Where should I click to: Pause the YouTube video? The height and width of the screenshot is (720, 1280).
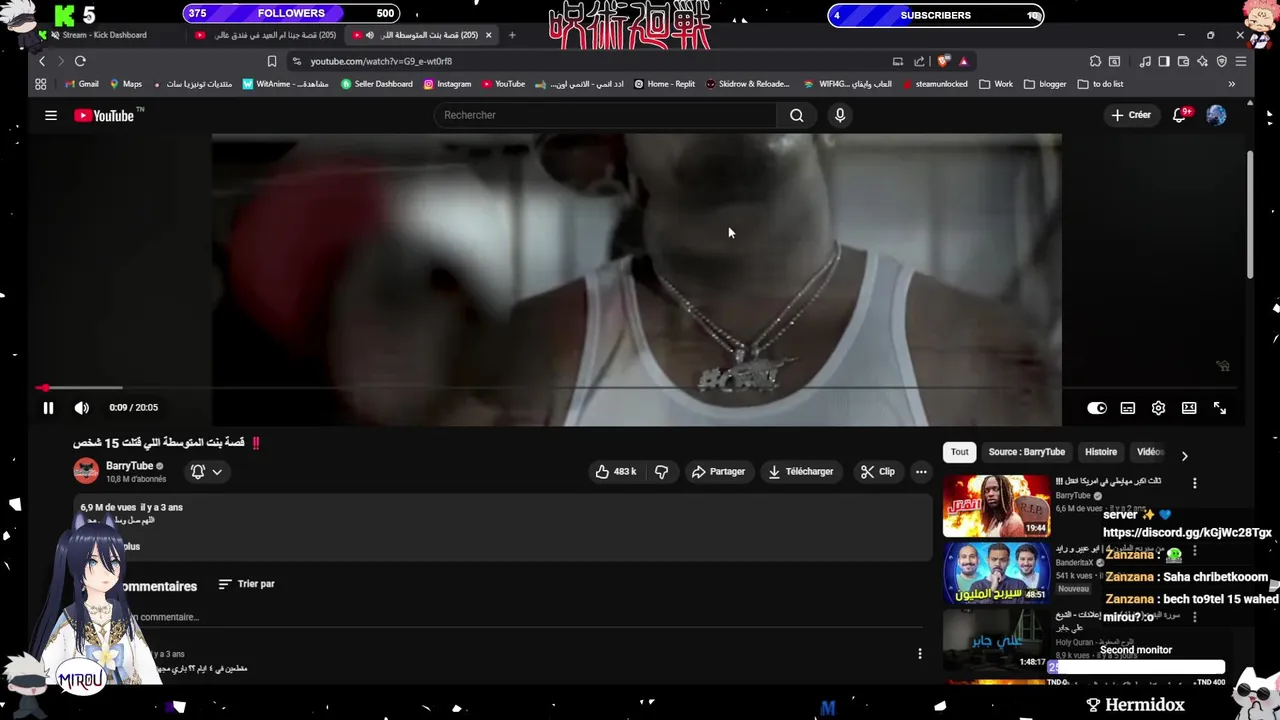coord(48,408)
